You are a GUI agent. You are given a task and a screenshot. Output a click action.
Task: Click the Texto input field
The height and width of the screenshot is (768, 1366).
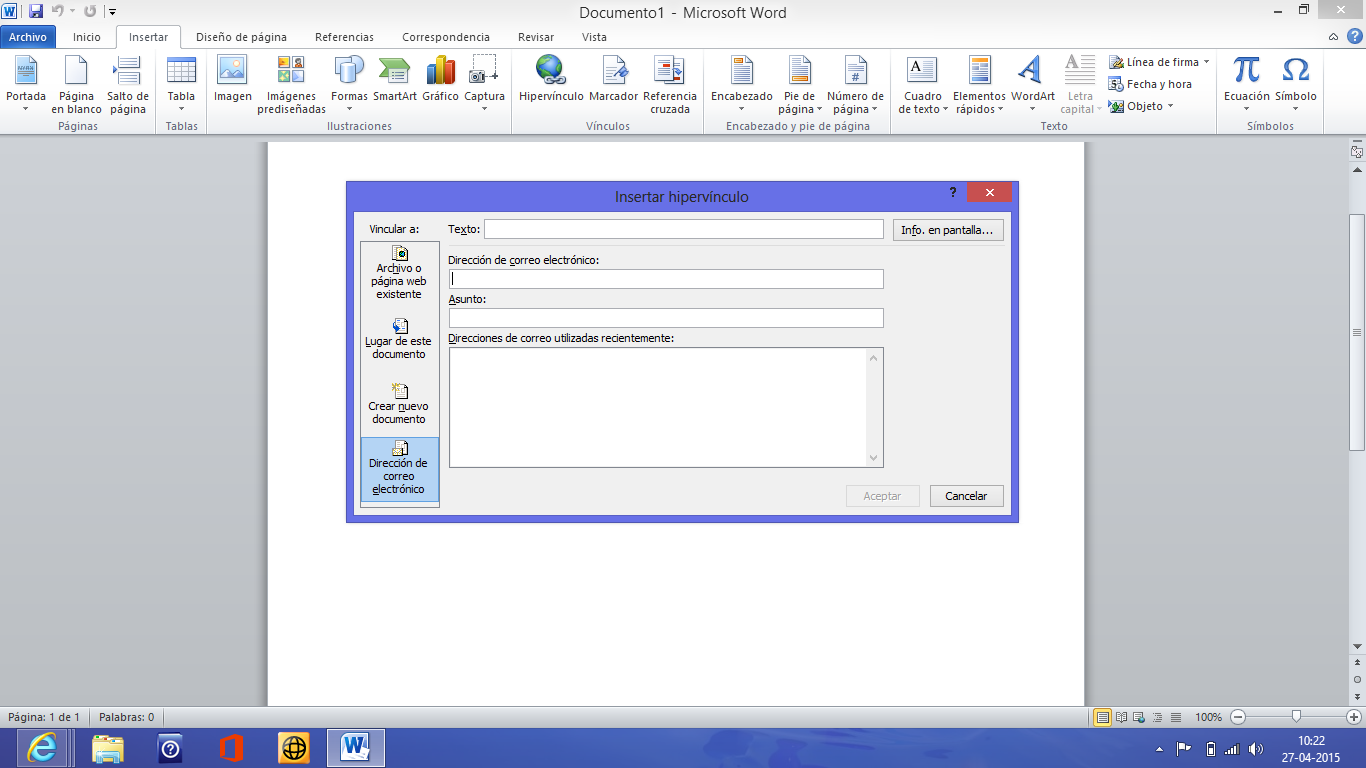tap(683, 229)
